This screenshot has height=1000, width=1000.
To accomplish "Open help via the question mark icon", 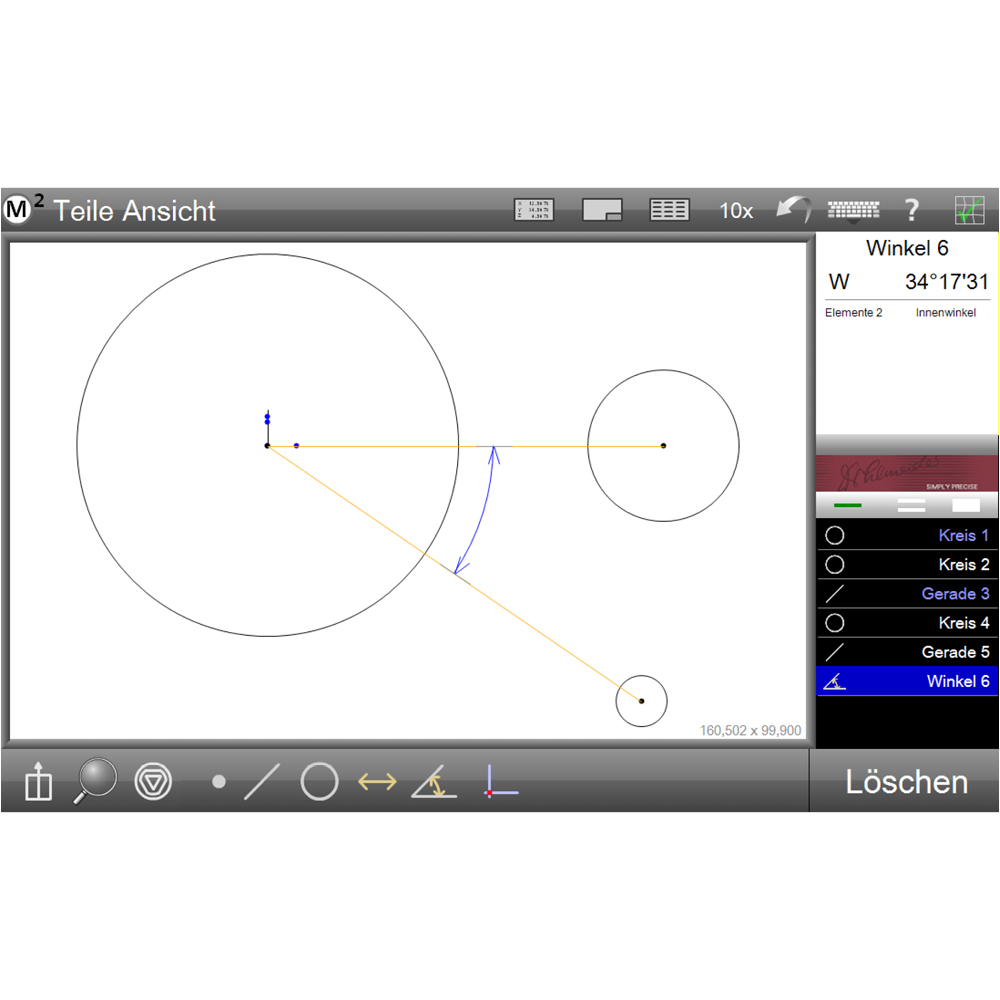I will tap(911, 209).
